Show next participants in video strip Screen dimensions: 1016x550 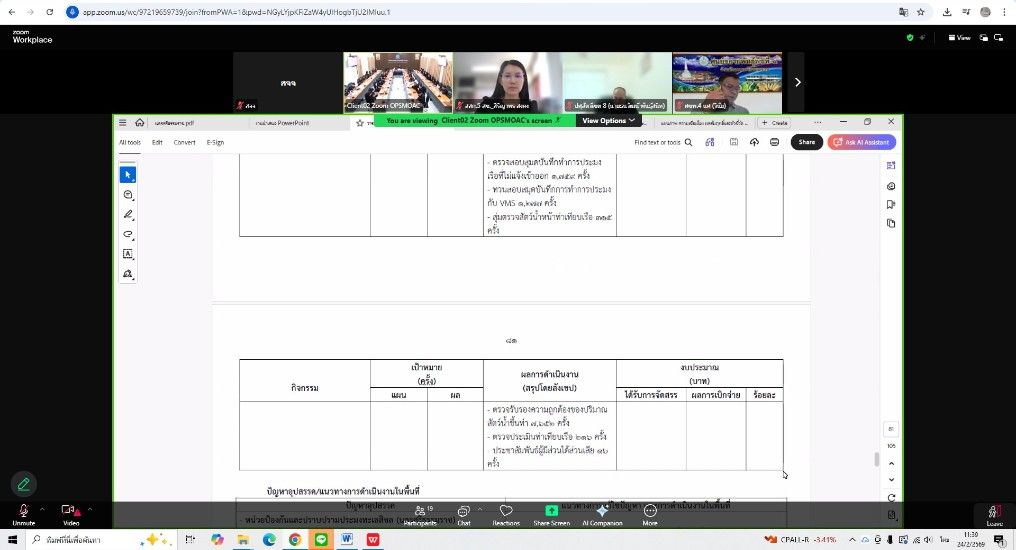(x=798, y=82)
